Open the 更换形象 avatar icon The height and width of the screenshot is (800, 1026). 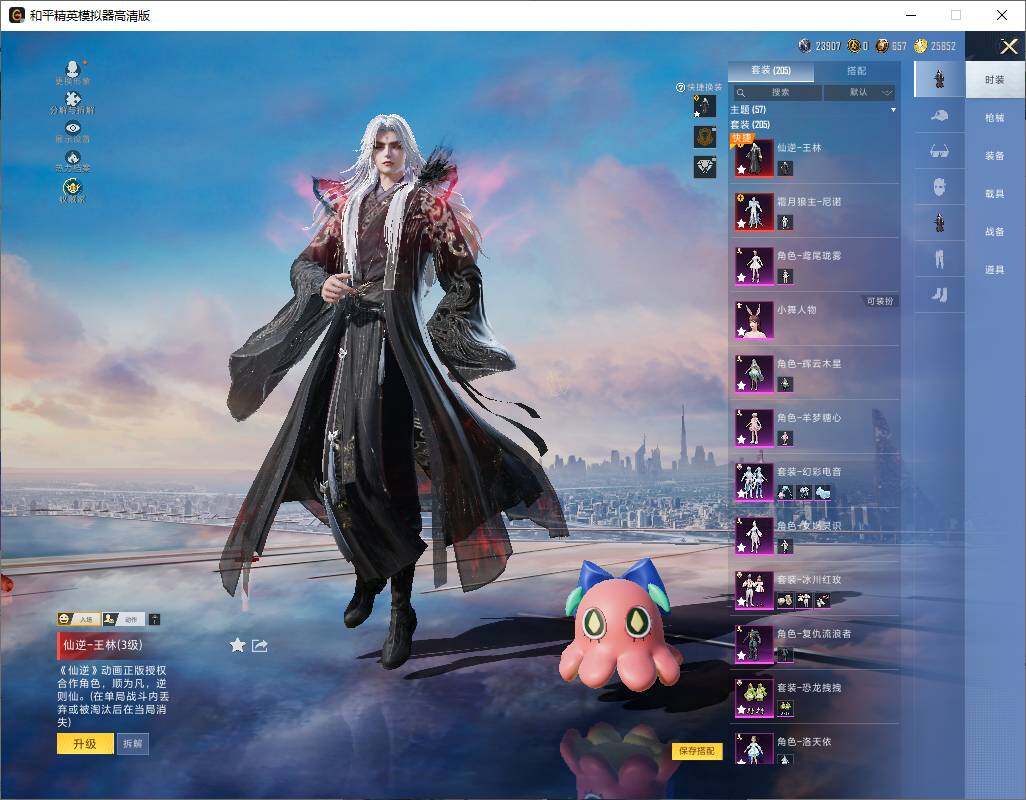tap(73, 69)
